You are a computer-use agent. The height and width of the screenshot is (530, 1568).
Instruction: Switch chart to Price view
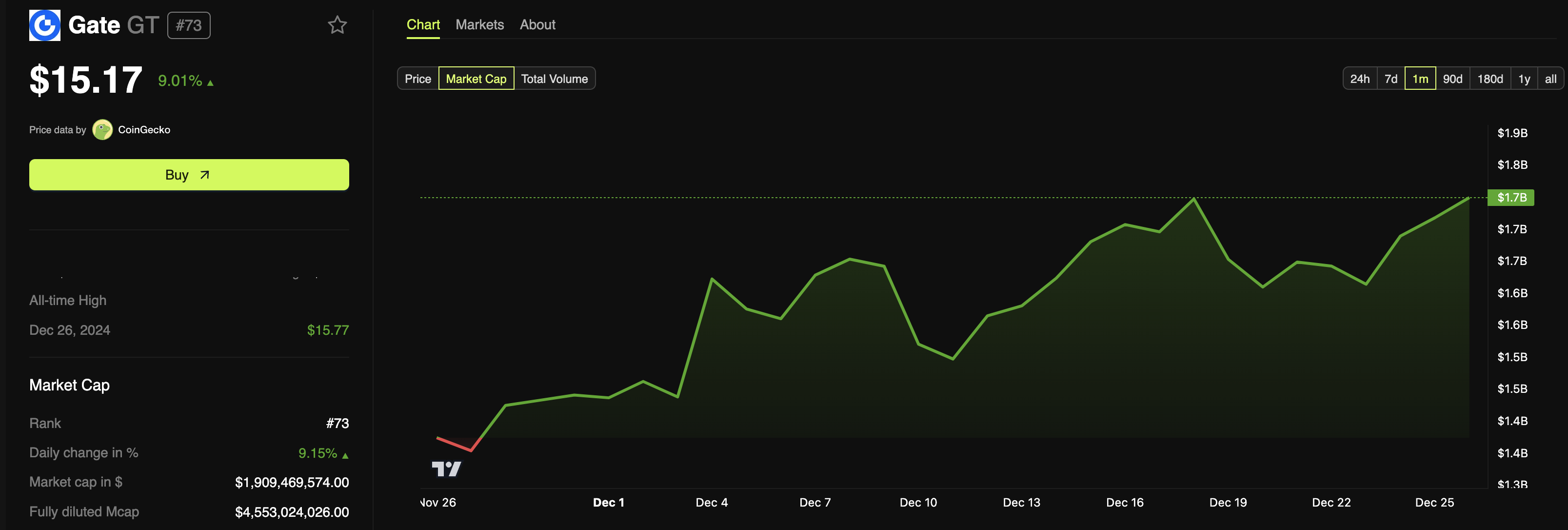[417, 79]
